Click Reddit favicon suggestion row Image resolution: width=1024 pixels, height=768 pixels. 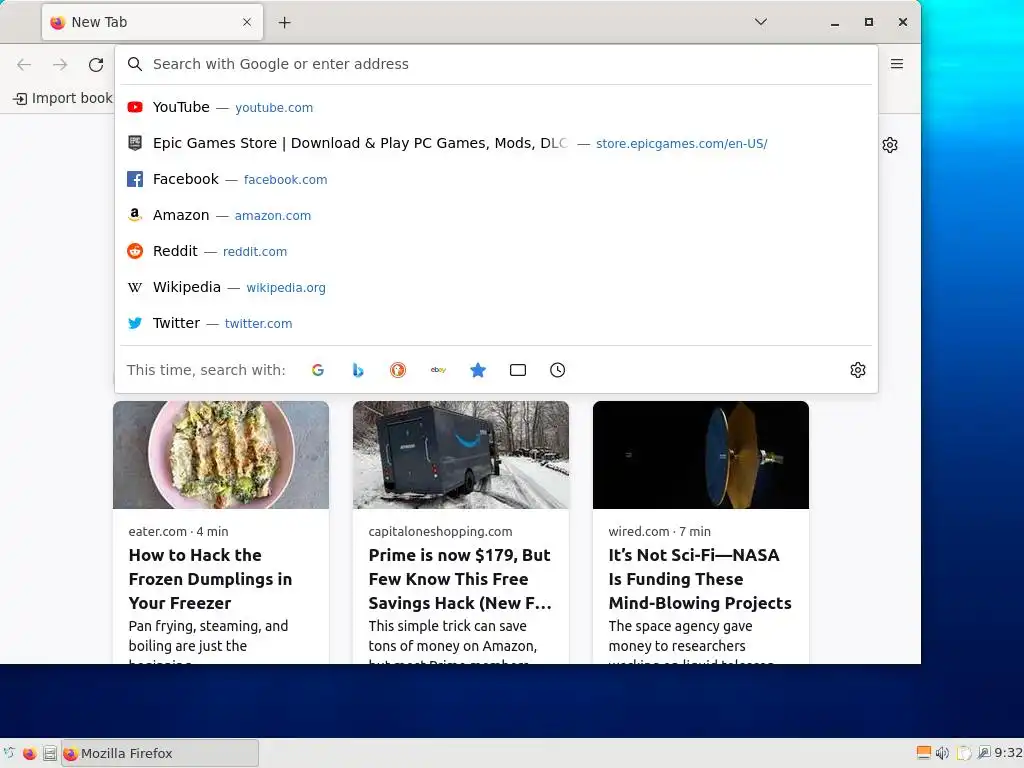point(135,251)
